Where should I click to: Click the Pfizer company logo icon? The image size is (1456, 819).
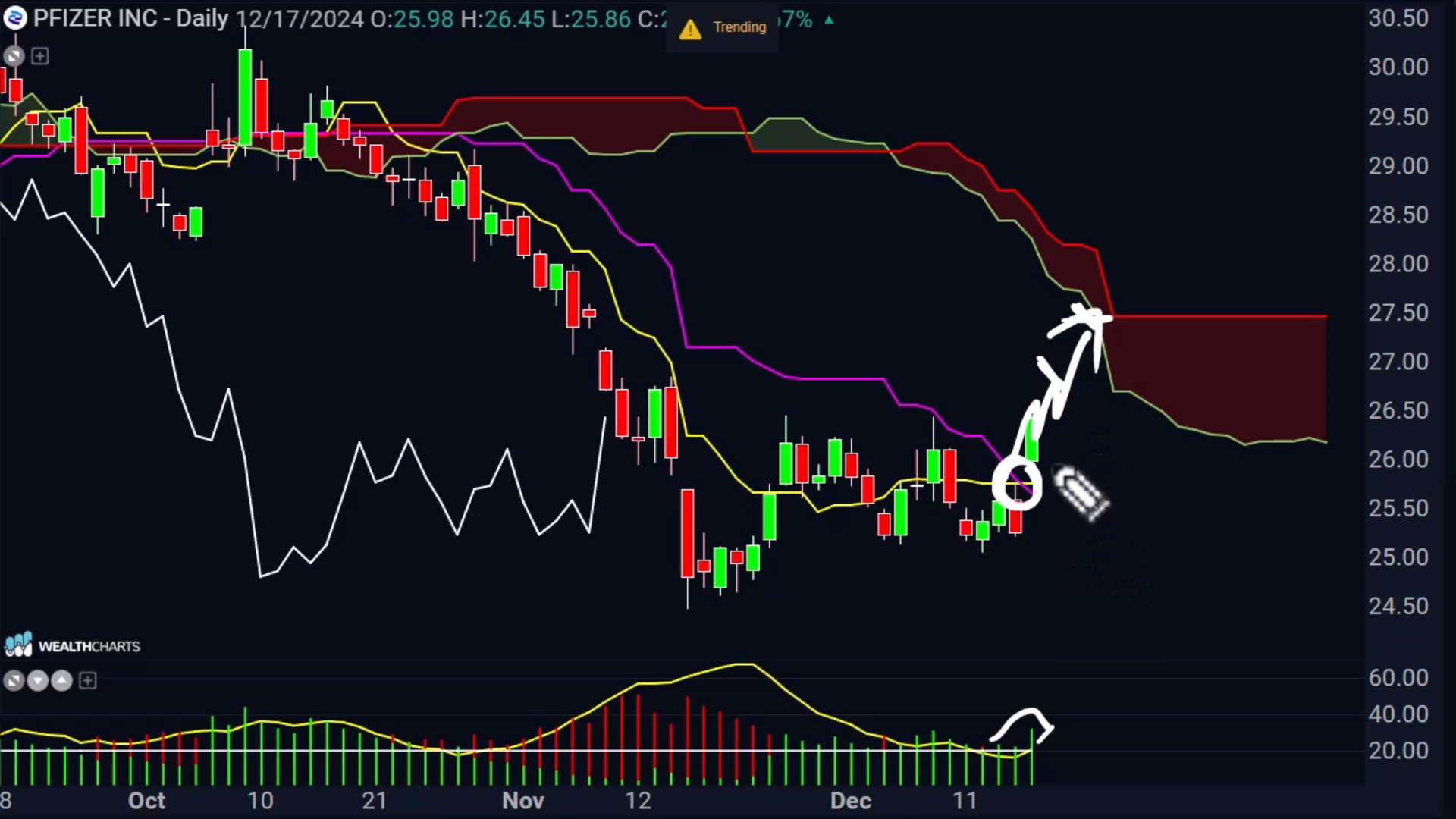(x=14, y=18)
